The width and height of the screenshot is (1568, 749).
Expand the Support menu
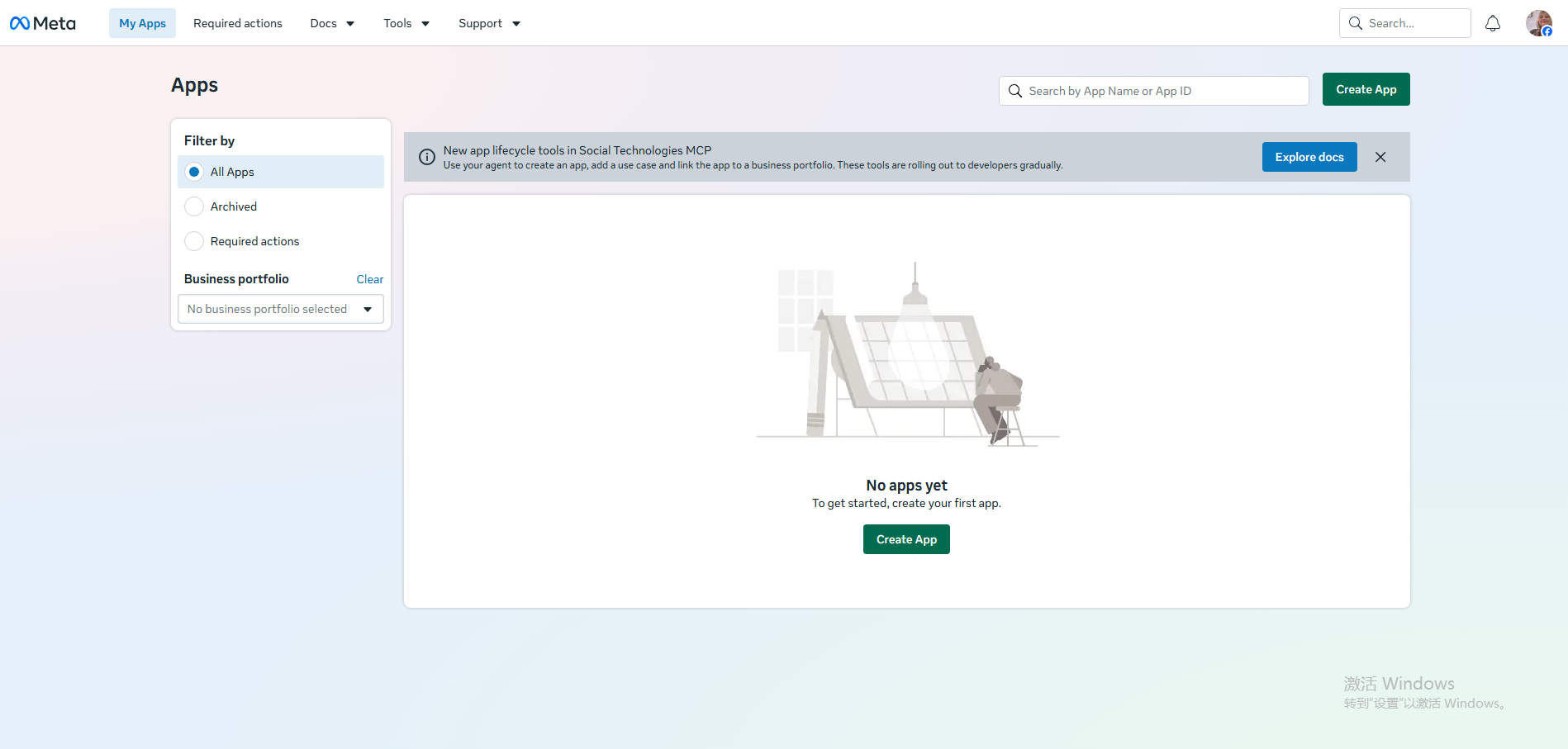tap(489, 23)
